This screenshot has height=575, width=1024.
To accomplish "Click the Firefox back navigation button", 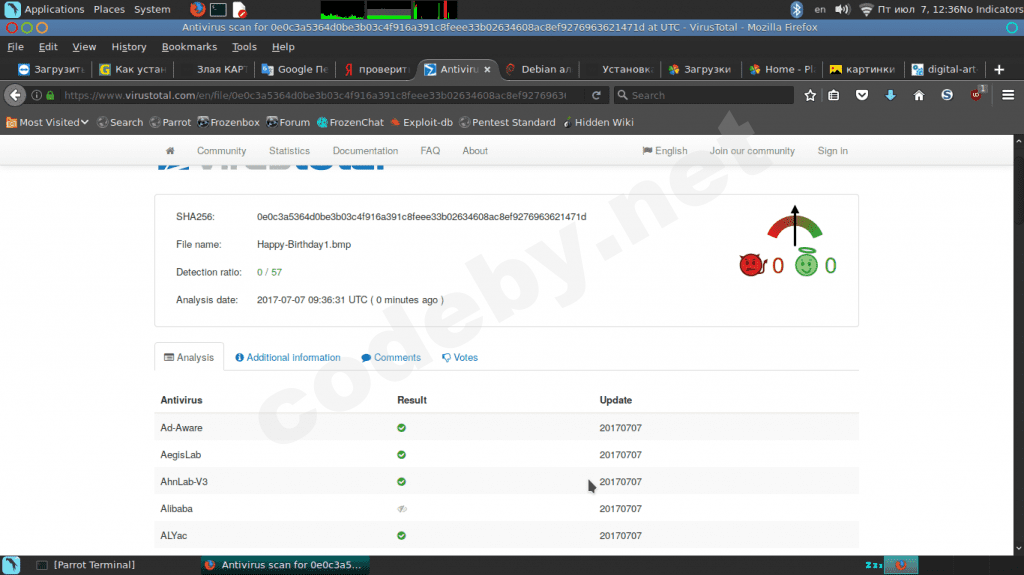I will [x=15, y=95].
